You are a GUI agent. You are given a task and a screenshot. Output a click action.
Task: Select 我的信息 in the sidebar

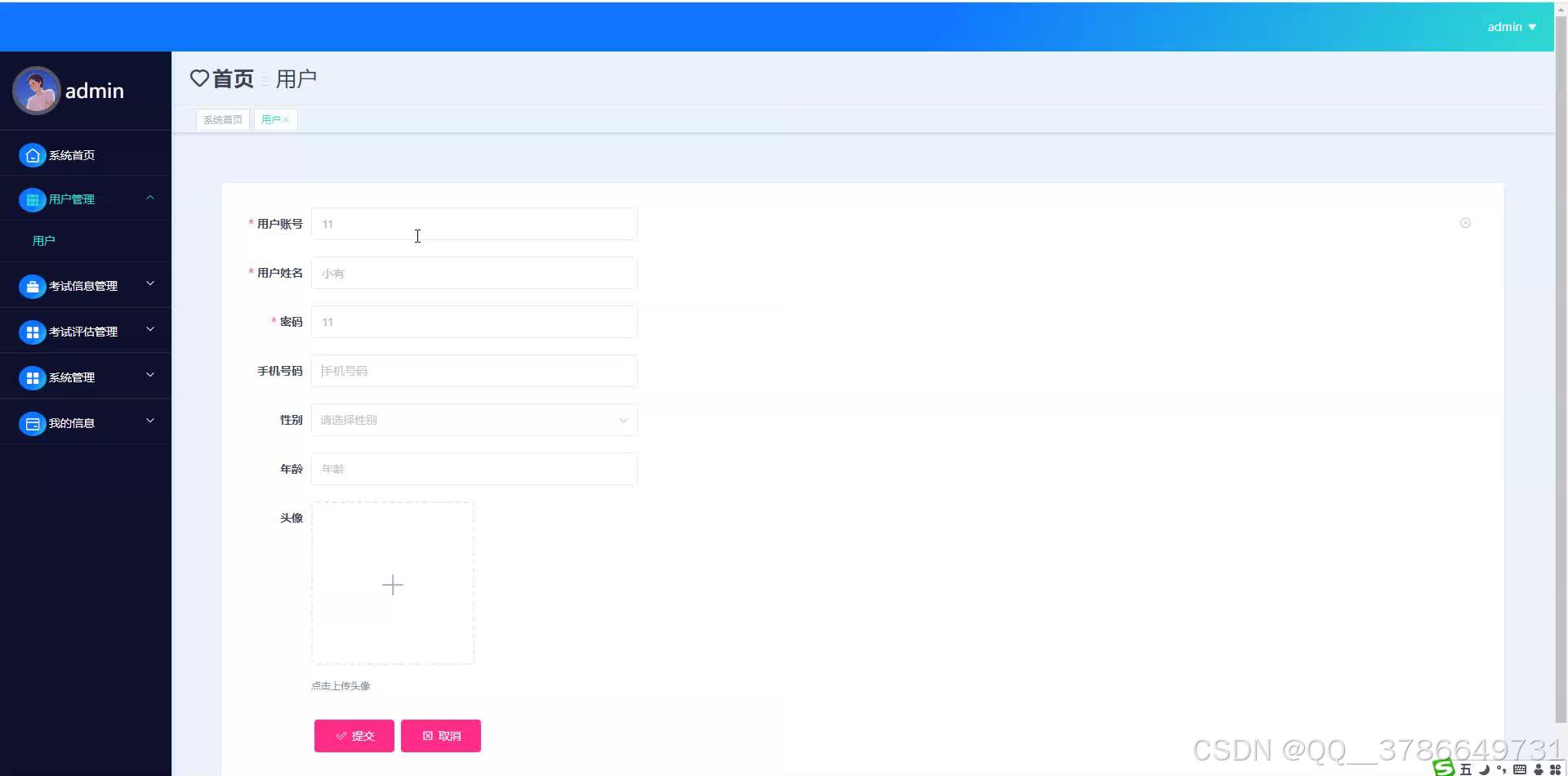(x=72, y=423)
